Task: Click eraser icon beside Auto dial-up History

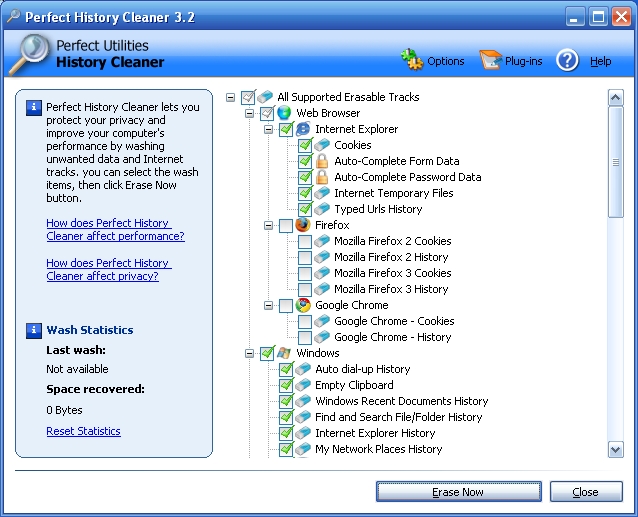Action: coord(303,369)
